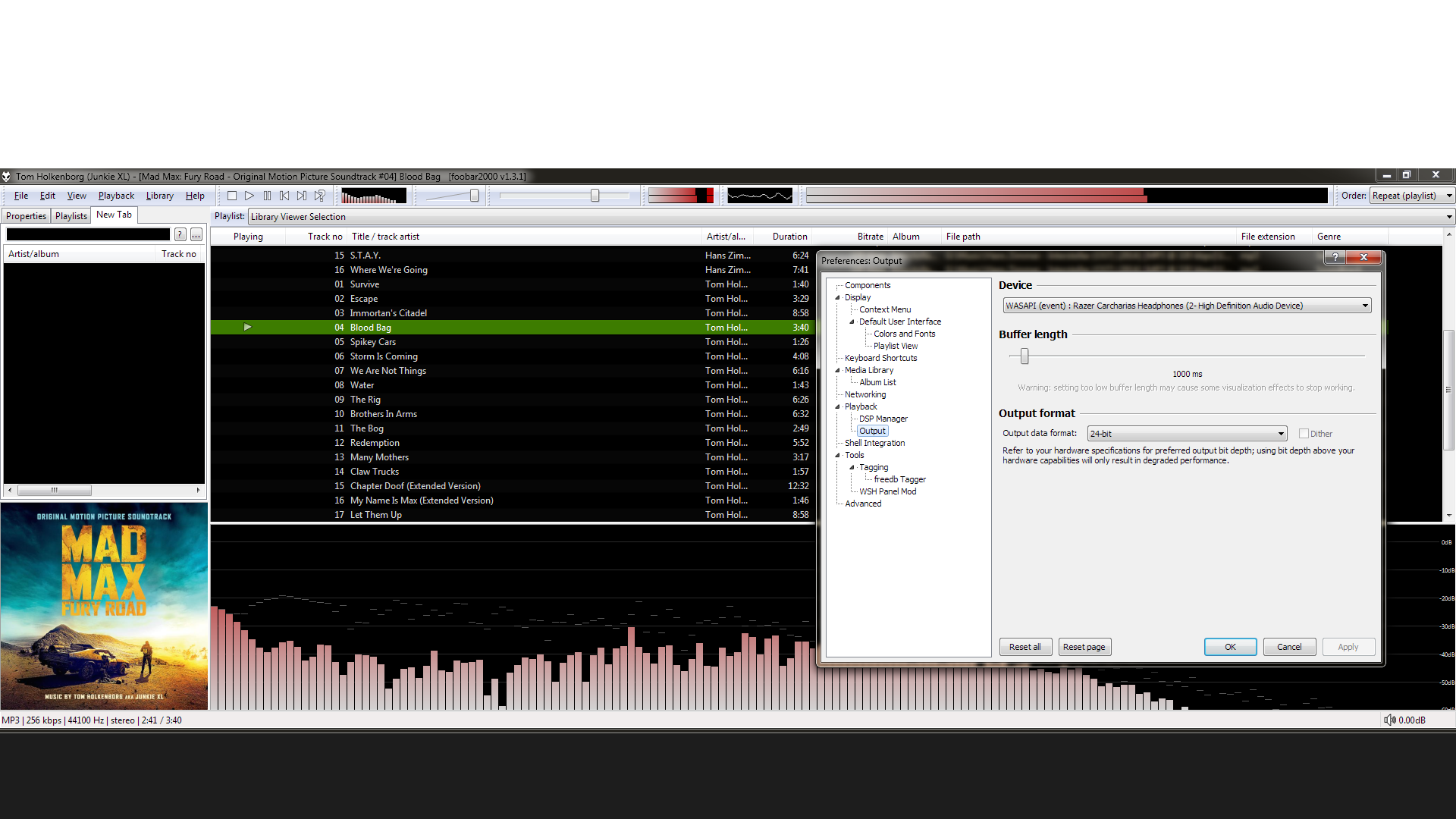Open the Help menu
Screen dimensions: 1456x819
195,196
